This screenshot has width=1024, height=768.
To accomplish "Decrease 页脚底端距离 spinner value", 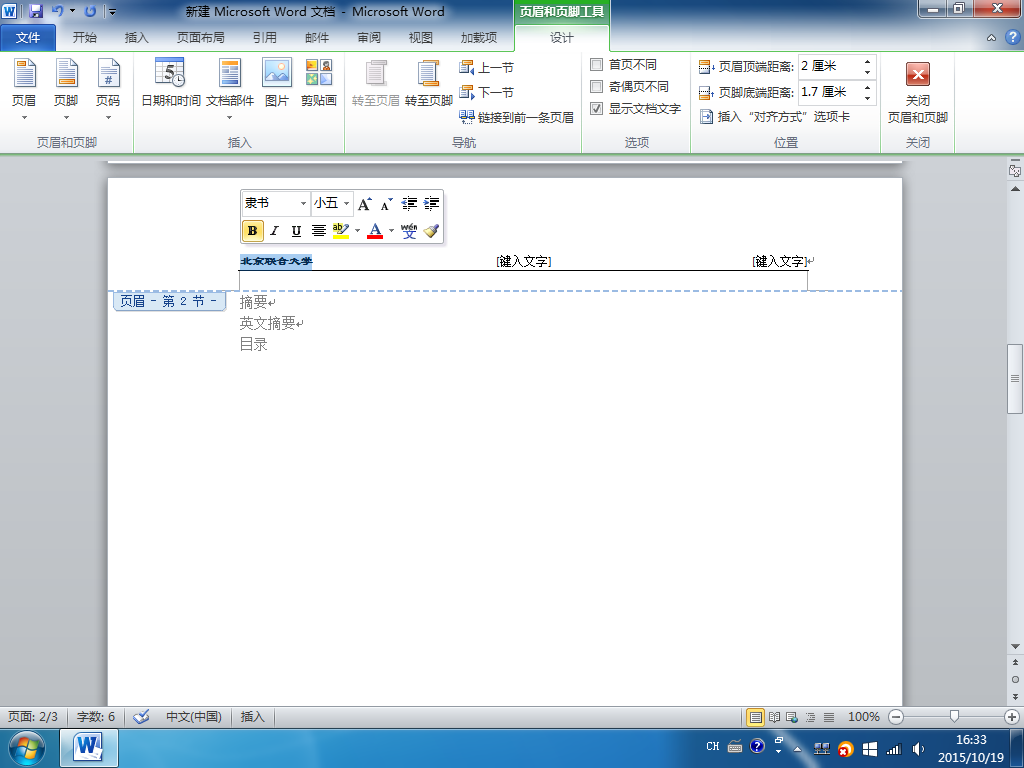I will (x=867, y=98).
